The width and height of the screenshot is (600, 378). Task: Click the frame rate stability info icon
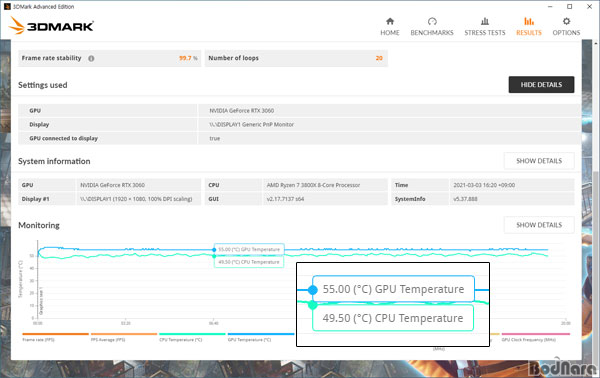click(x=91, y=58)
